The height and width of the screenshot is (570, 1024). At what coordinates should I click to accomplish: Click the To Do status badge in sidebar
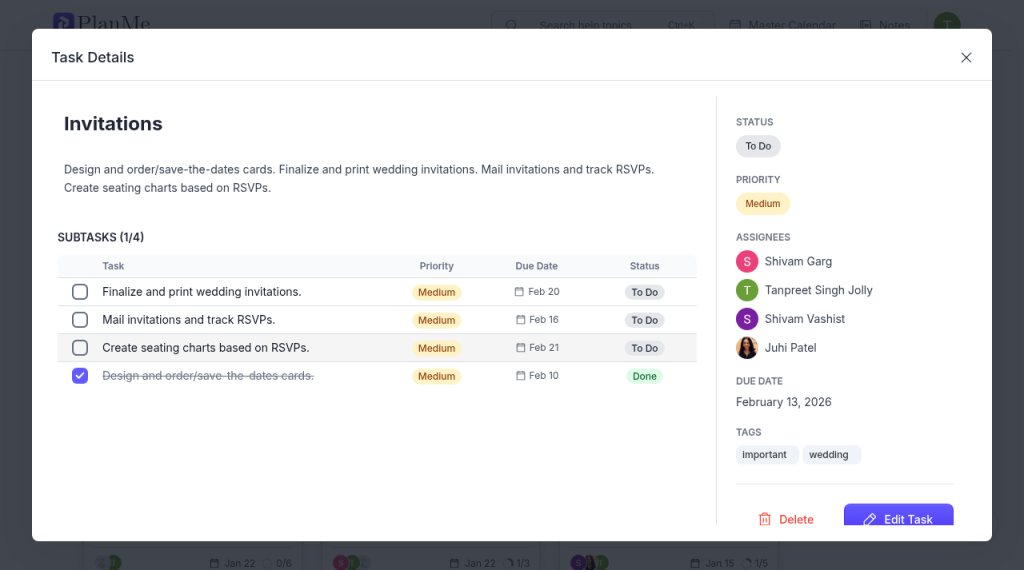(758, 146)
